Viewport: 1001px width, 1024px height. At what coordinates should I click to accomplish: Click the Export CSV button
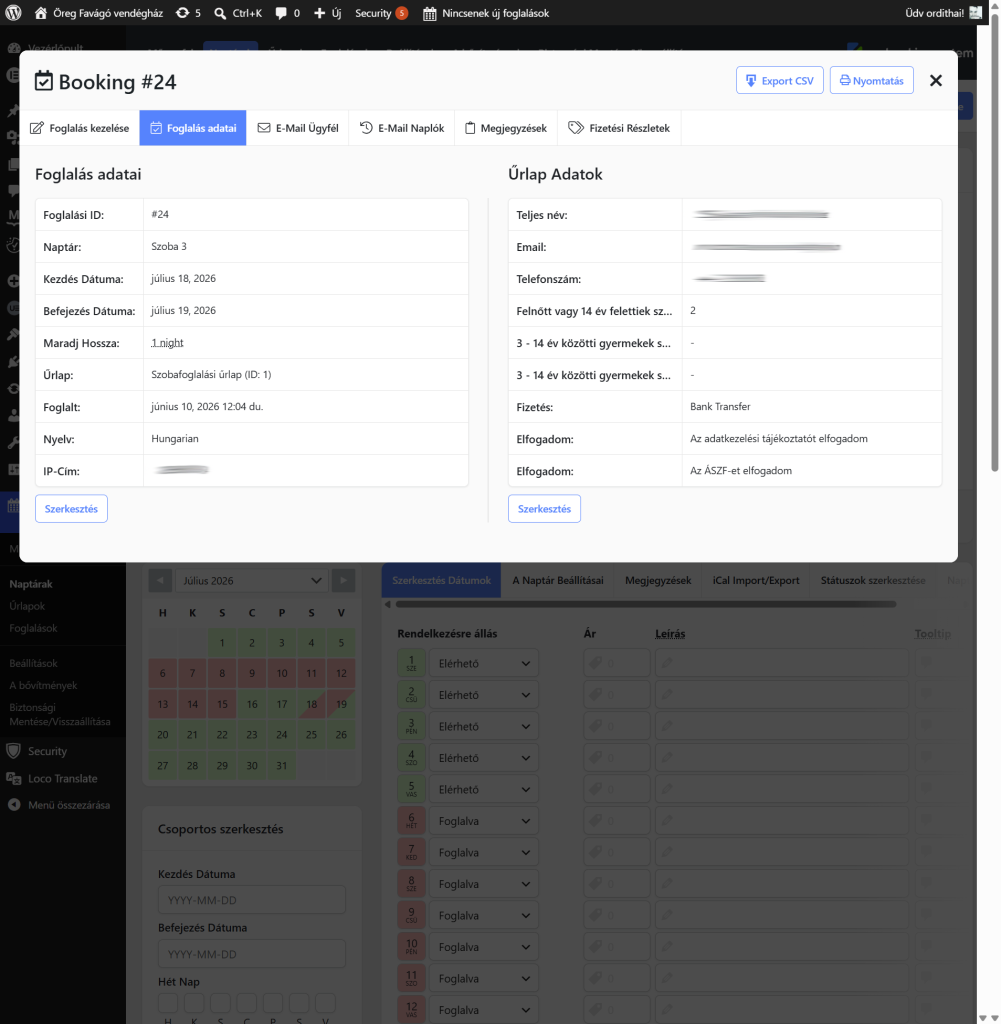click(x=780, y=80)
